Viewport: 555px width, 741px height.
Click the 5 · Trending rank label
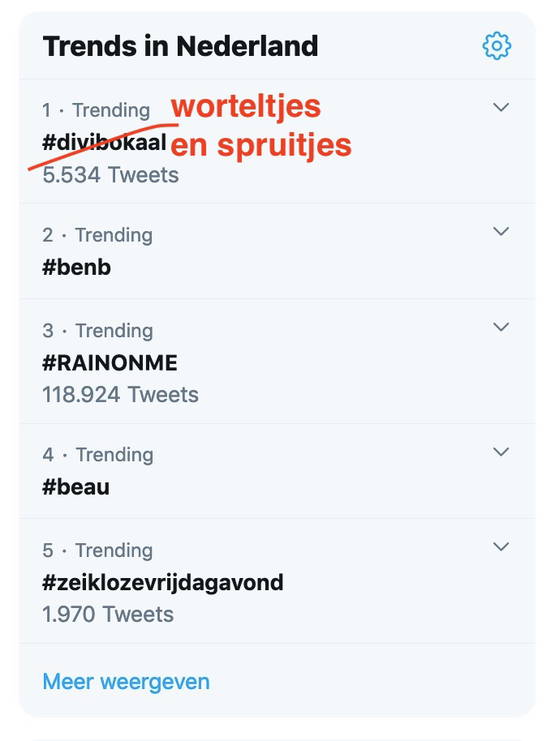pyautogui.click(x=97, y=551)
